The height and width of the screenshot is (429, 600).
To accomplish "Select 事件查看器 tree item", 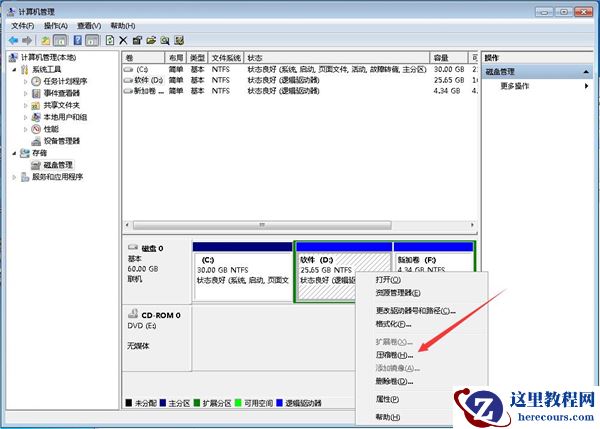I will point(62,93).
